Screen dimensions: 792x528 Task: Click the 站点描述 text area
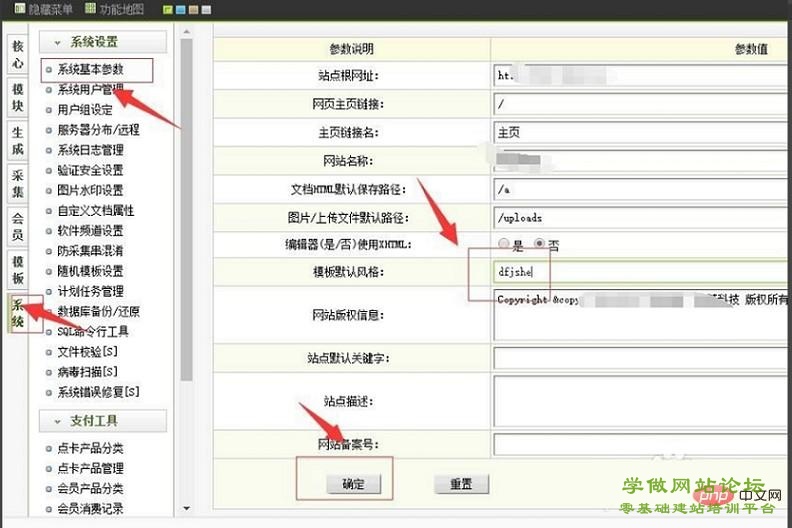pyautogui.click(x=642, y=401)
